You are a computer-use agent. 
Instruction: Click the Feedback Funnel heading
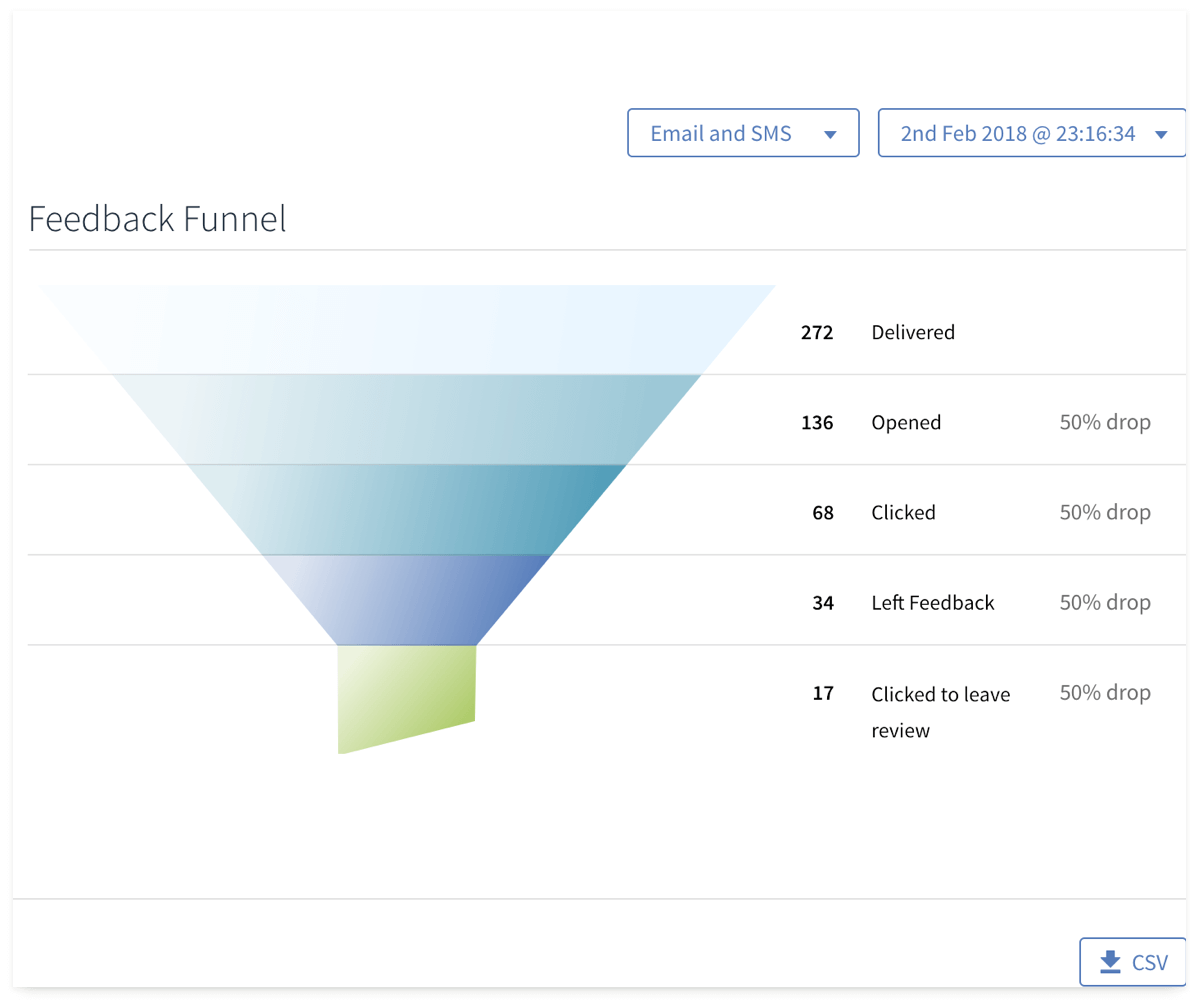(x=158, y=218)
